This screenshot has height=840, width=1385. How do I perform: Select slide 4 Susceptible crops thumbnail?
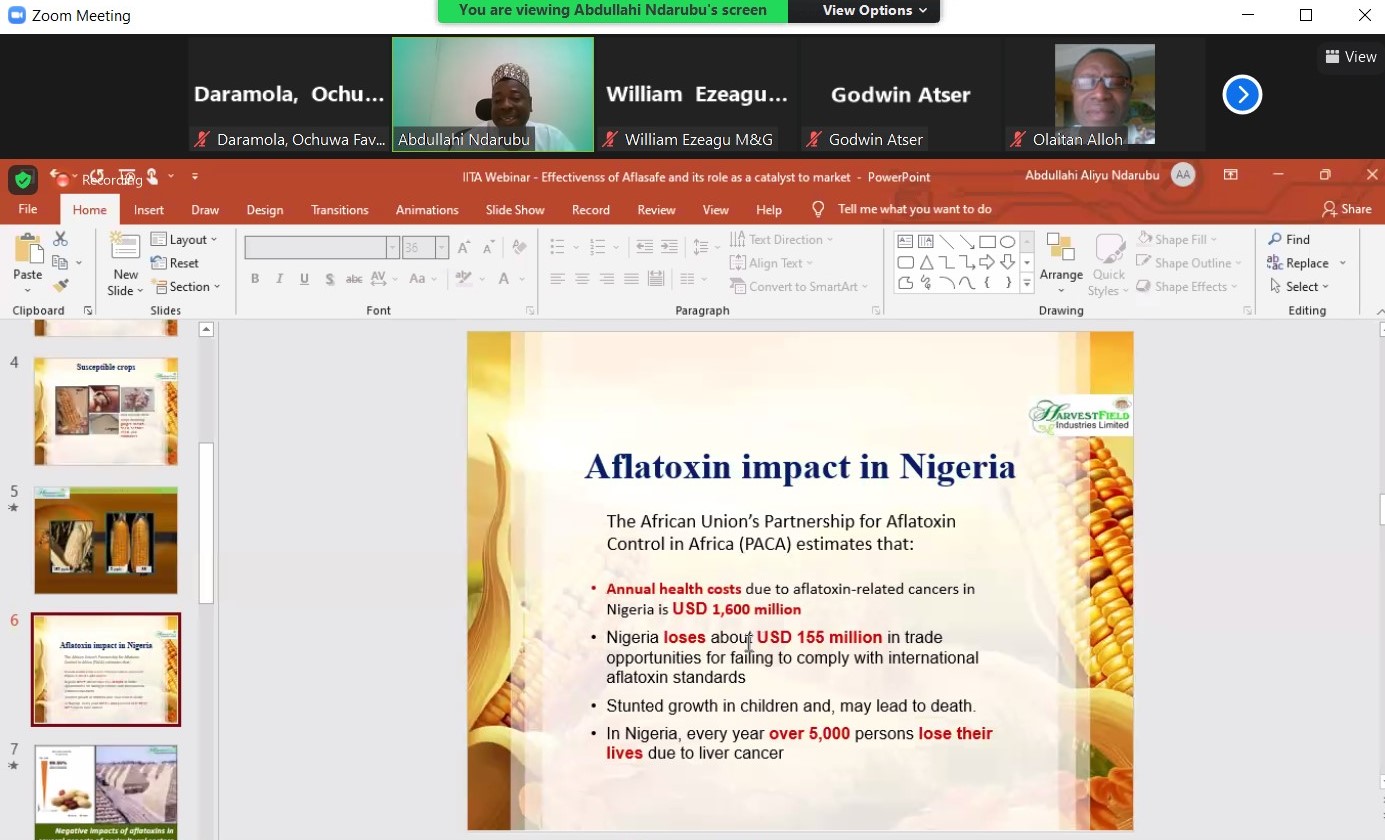[106, 411]
